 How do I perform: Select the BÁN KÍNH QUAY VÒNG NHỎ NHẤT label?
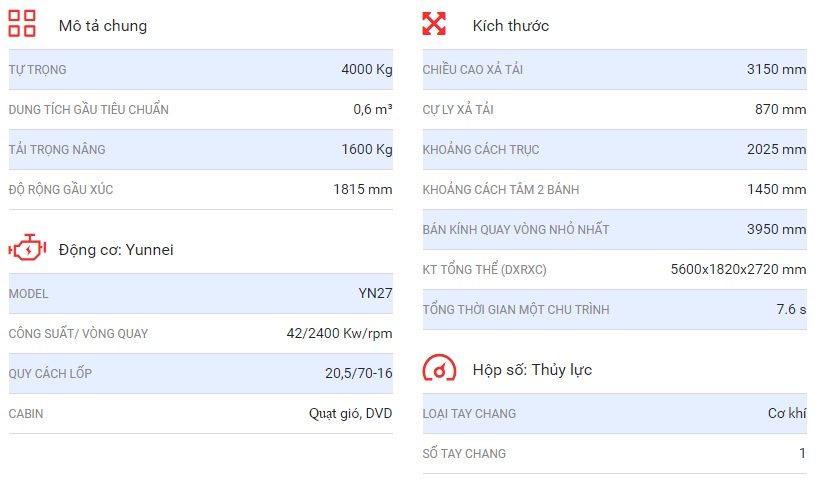click(516, 230)
